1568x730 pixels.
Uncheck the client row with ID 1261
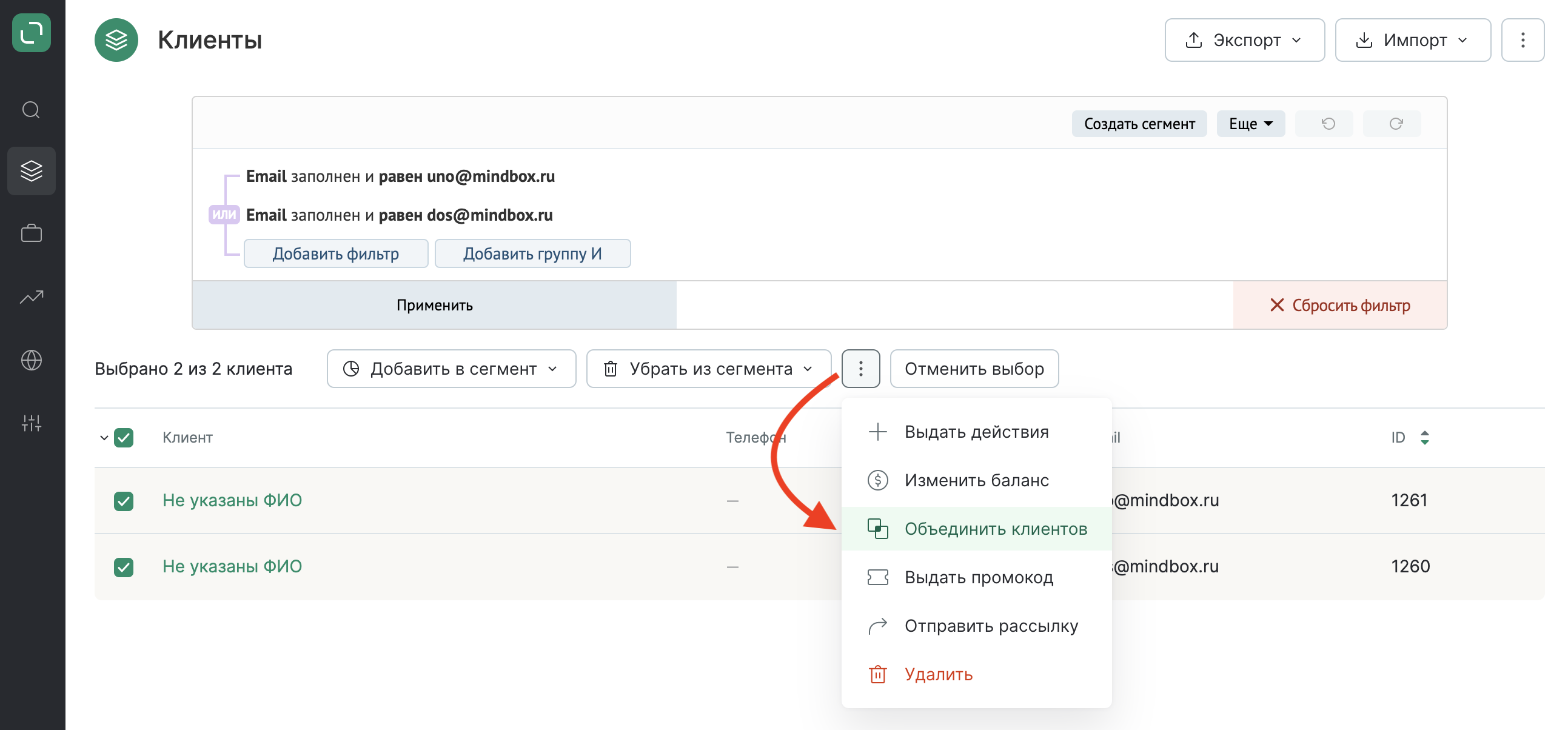pyautogui.click(x=124, y=501)
